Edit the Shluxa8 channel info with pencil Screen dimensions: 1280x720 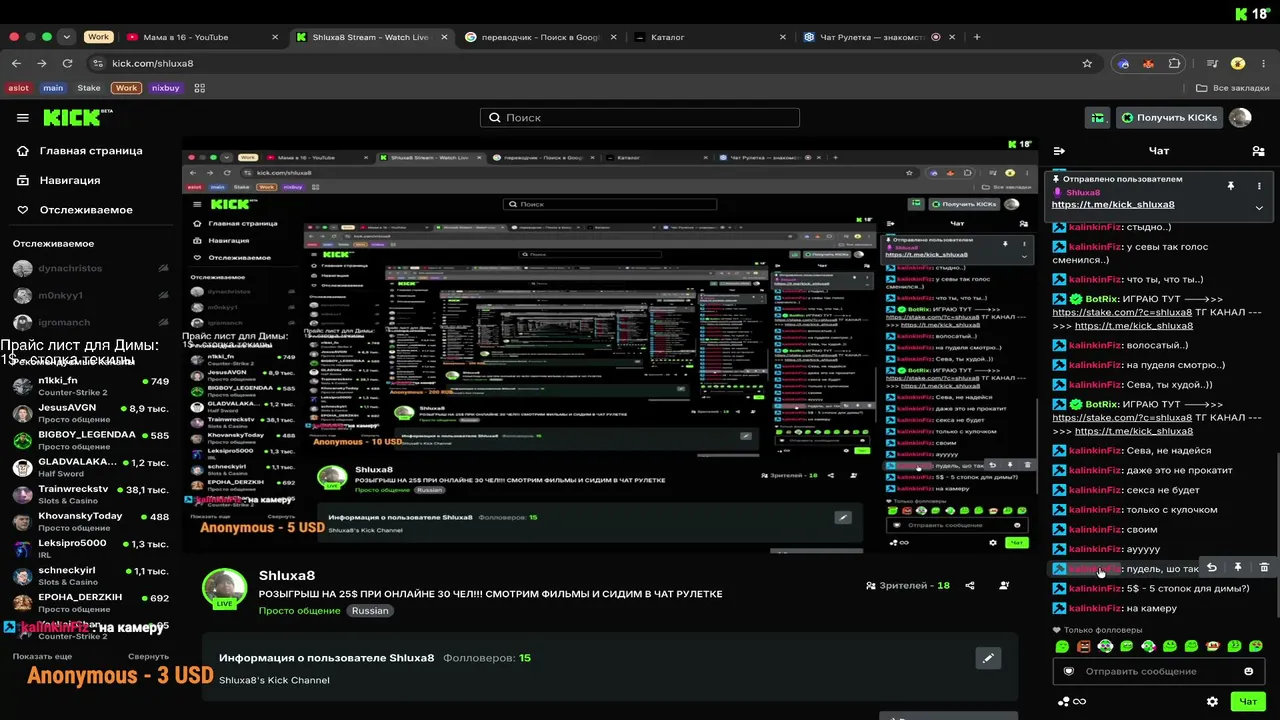[x=988, y=658]
